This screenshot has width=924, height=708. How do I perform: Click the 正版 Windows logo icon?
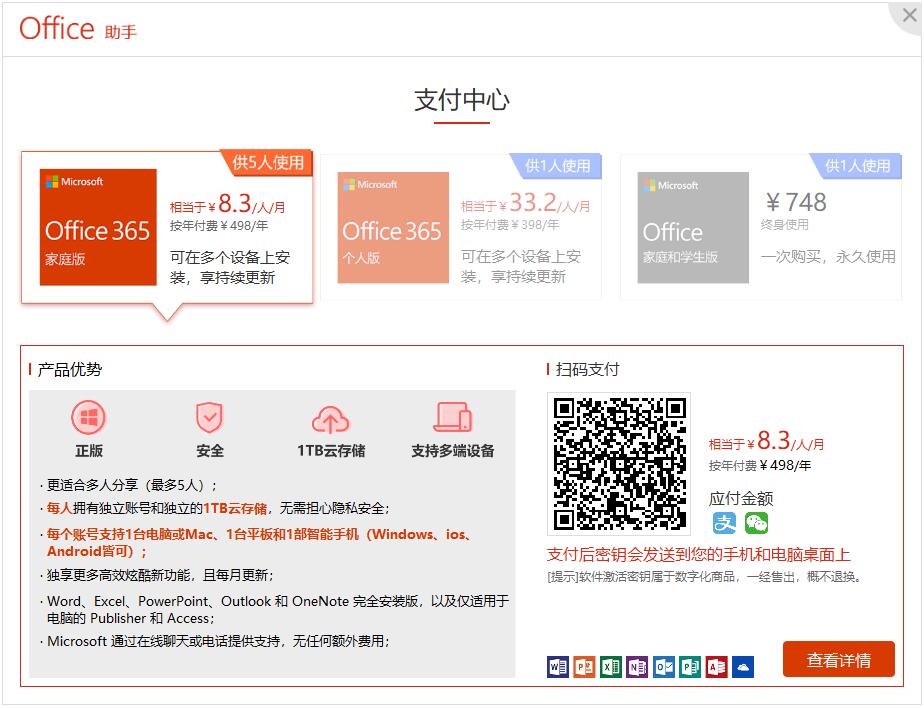[x=88, y=417]
